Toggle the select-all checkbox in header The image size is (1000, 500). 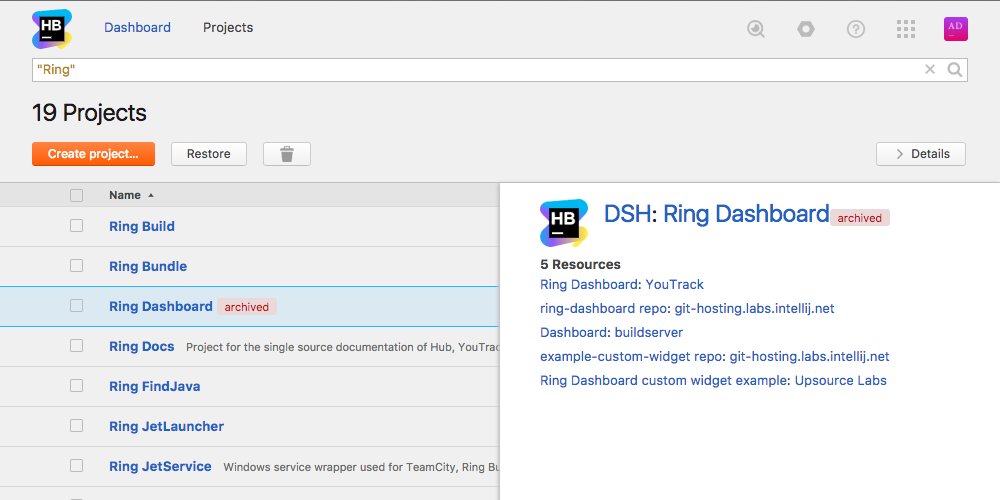click(77, 195)
